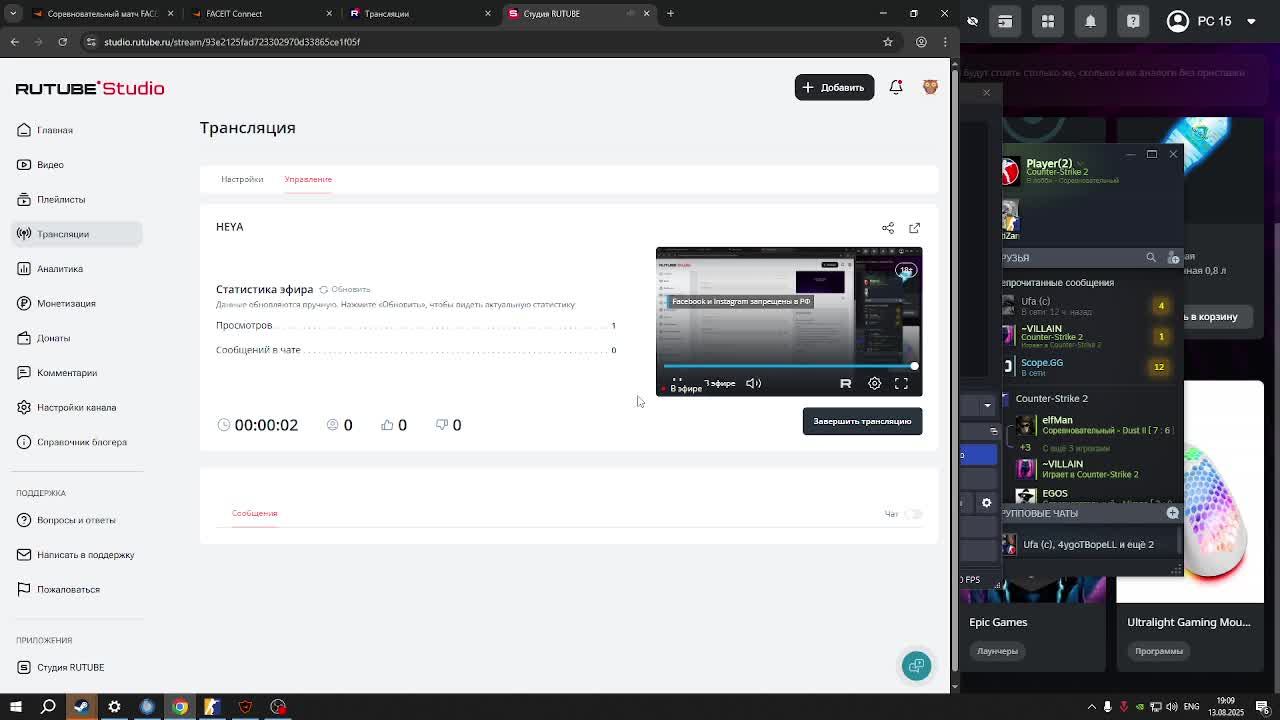Refresh the broadcast statistics
The width and height of the screenshot is (1280, 720).
[344, 289]
